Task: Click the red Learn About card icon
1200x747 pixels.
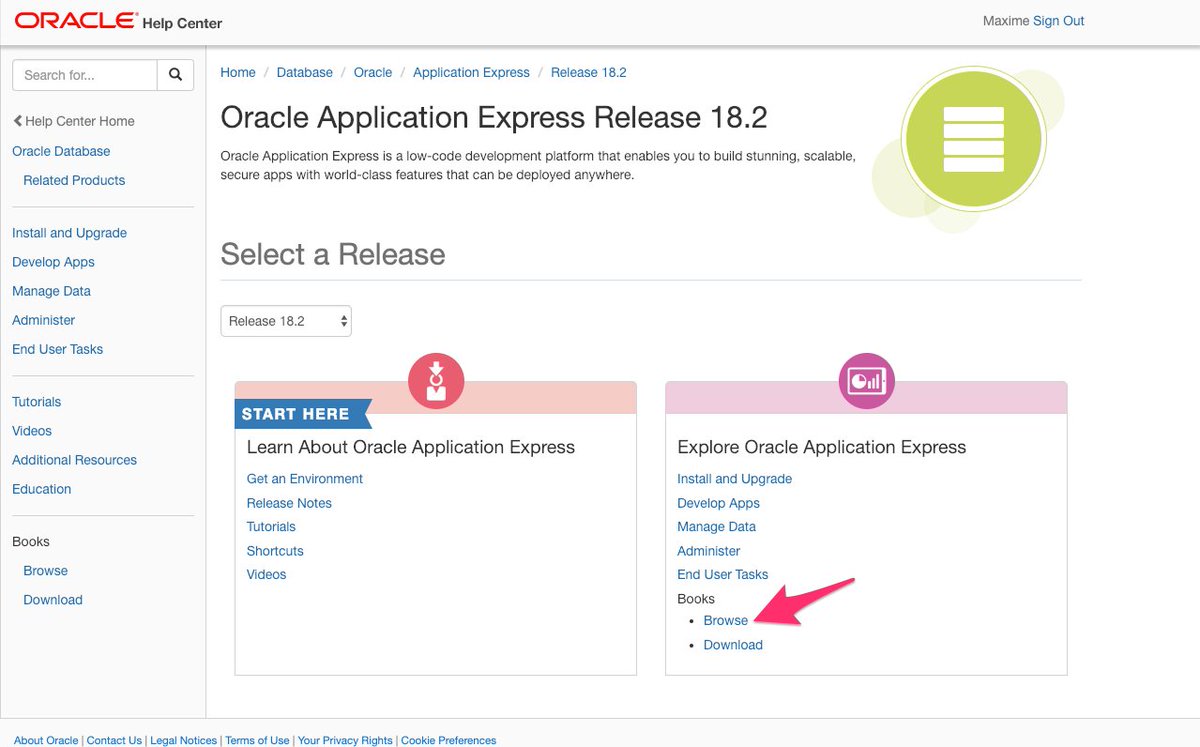Action: [436, 381]
